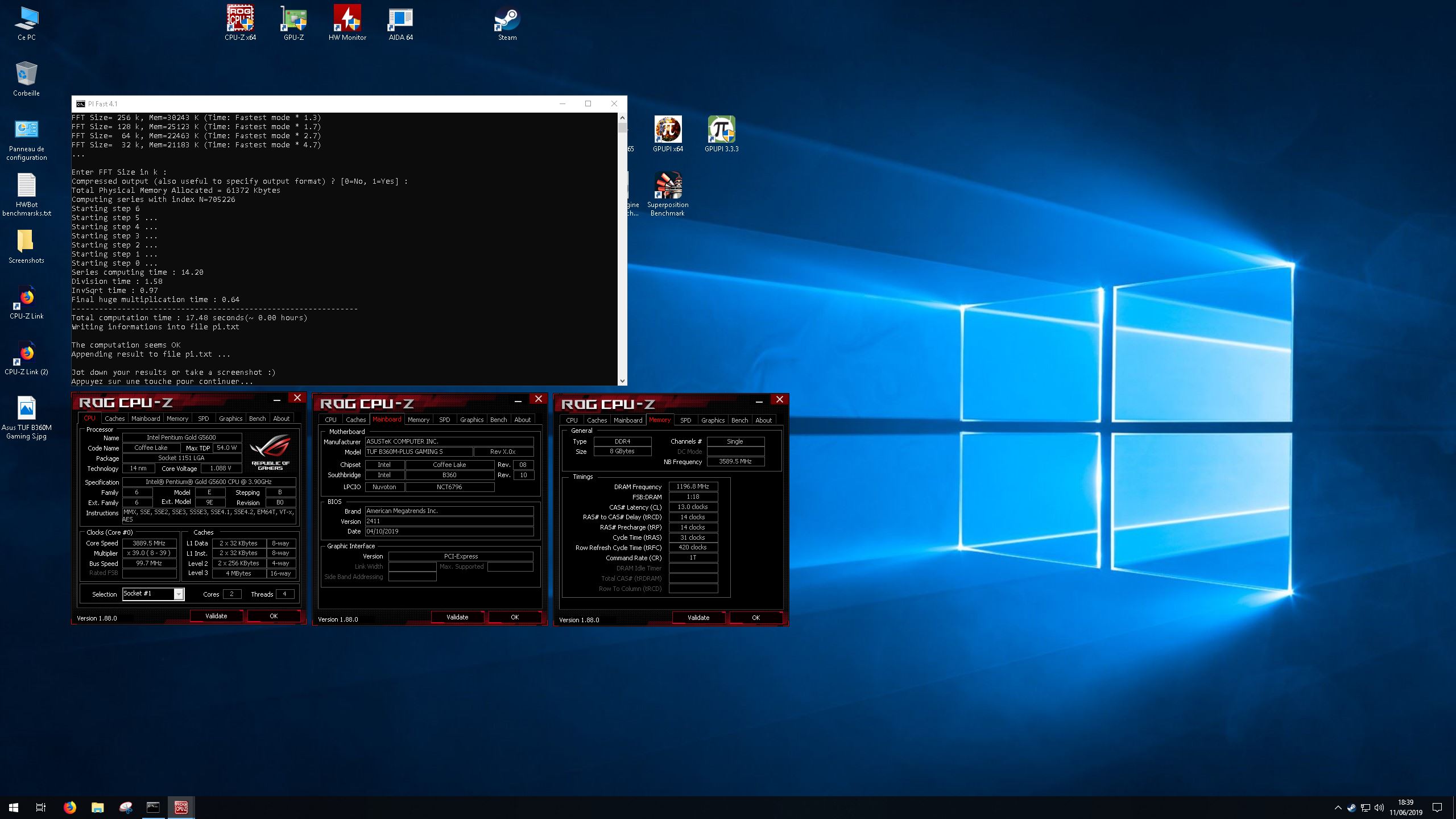Click OK in the Mainboard window
The height and width of the screenshot is (819, 1456).
515,617
